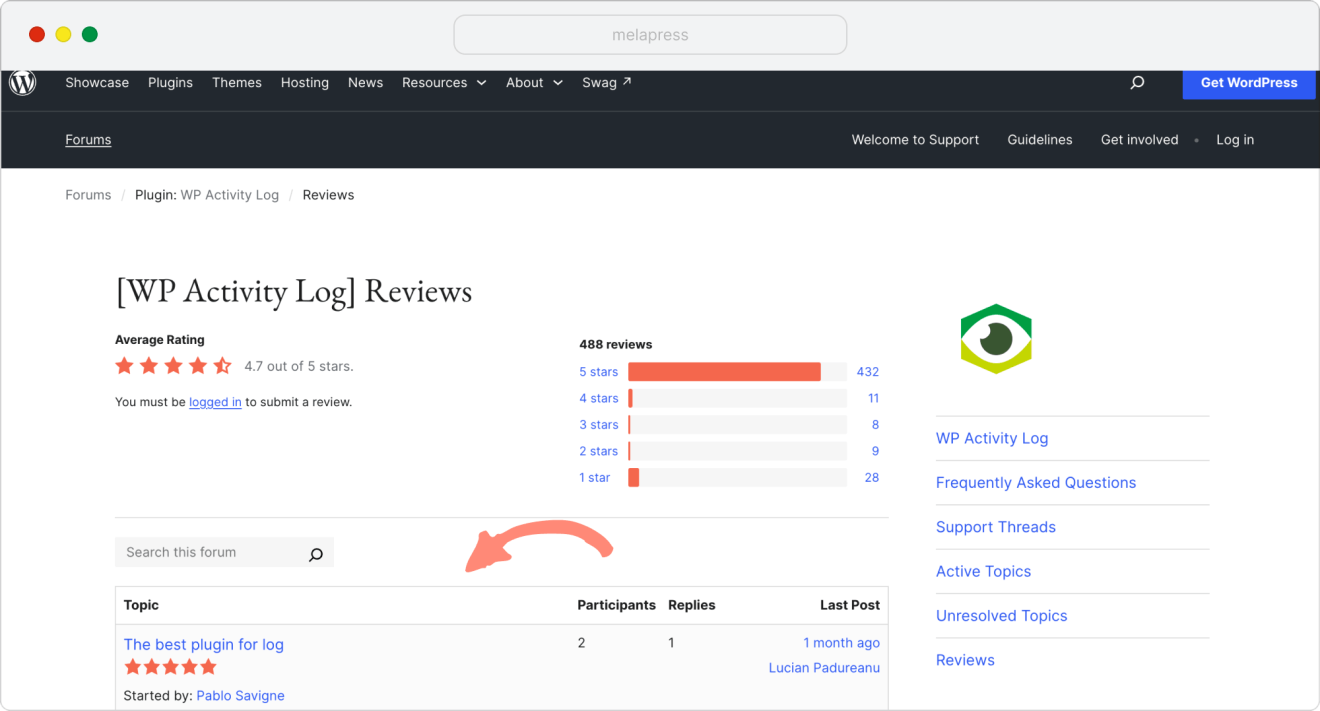This screenshot has height=711, width=1320.
Task: Click the 432 review count
Action: point(868,372)
